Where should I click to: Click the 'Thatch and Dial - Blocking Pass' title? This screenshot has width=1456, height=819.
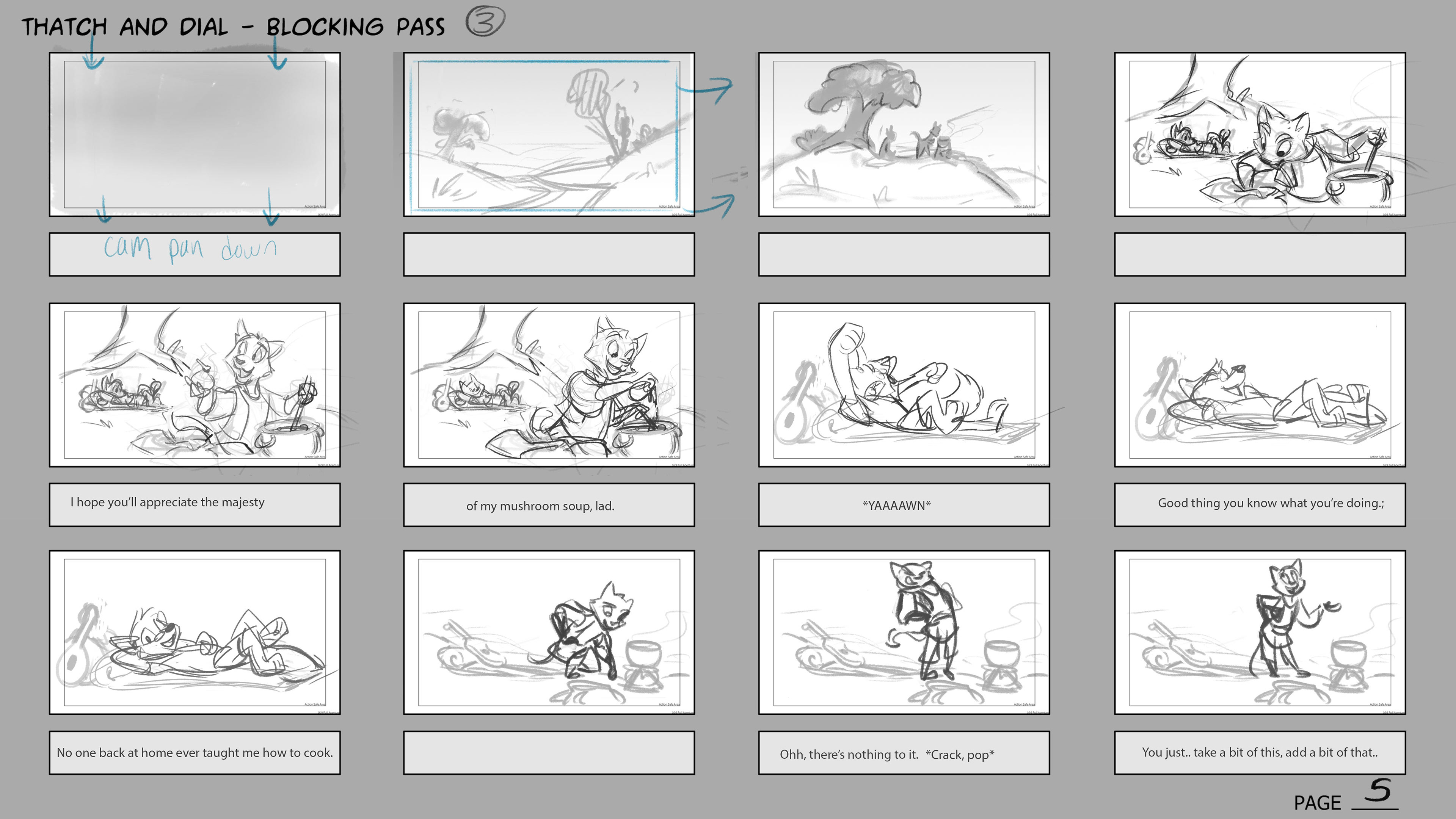click(233, 27)
